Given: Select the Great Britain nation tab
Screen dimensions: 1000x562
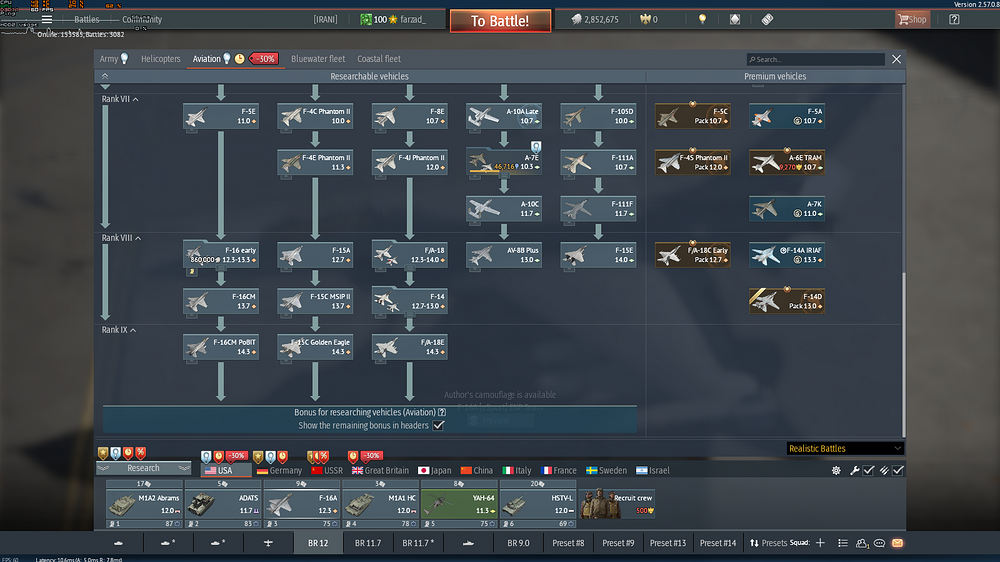Looking at the screenshot, I should click(x=380, y=470).
